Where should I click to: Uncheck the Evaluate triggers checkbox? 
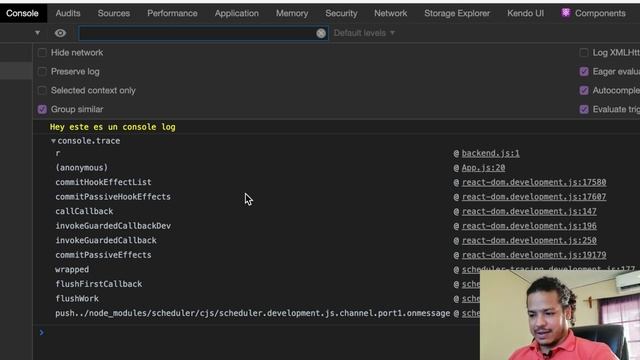[584, 109]
